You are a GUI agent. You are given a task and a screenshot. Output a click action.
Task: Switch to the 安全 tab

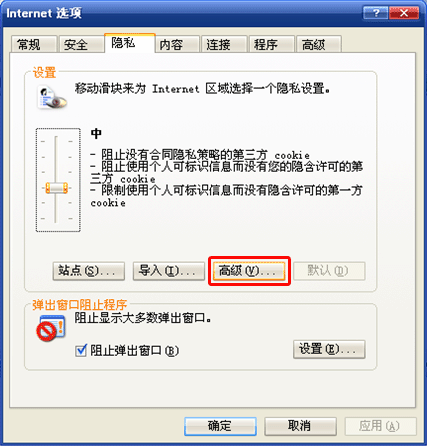pyautogui.click(x=80, y=44)
